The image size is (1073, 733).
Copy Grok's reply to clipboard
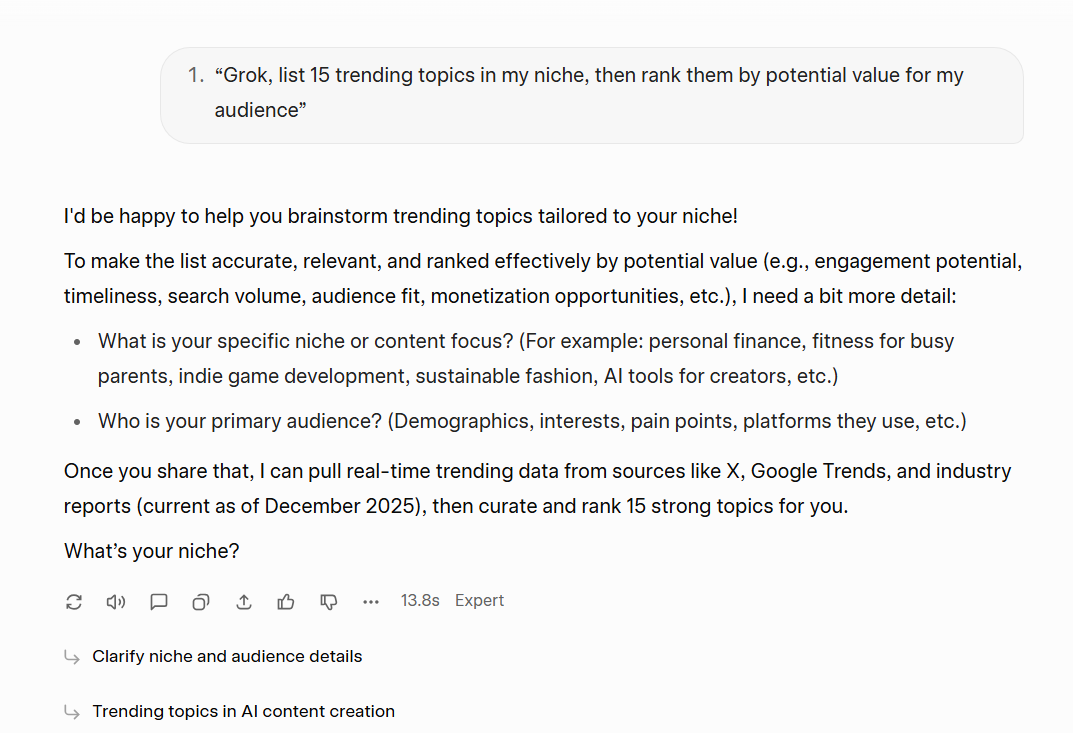click(x=200, y=601)
